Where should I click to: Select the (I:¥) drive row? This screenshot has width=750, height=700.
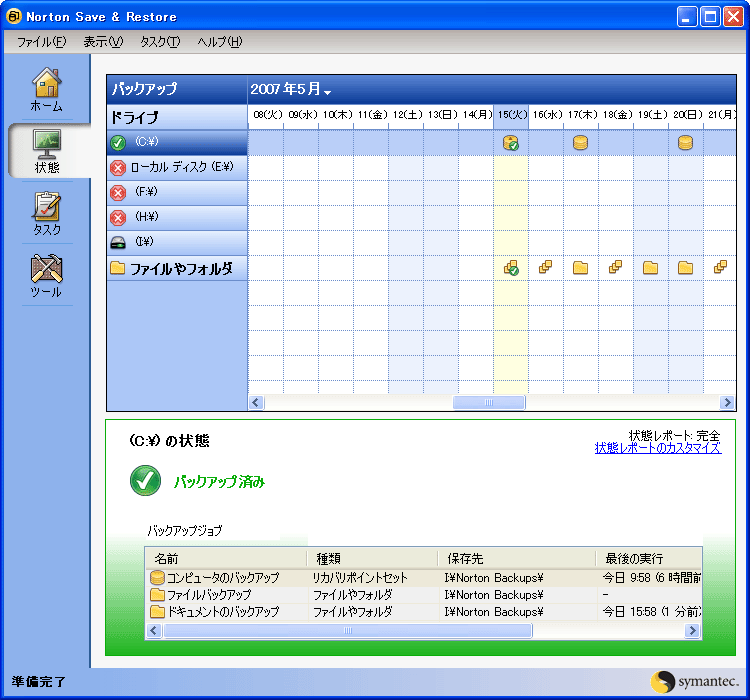[x=177, y=242]
